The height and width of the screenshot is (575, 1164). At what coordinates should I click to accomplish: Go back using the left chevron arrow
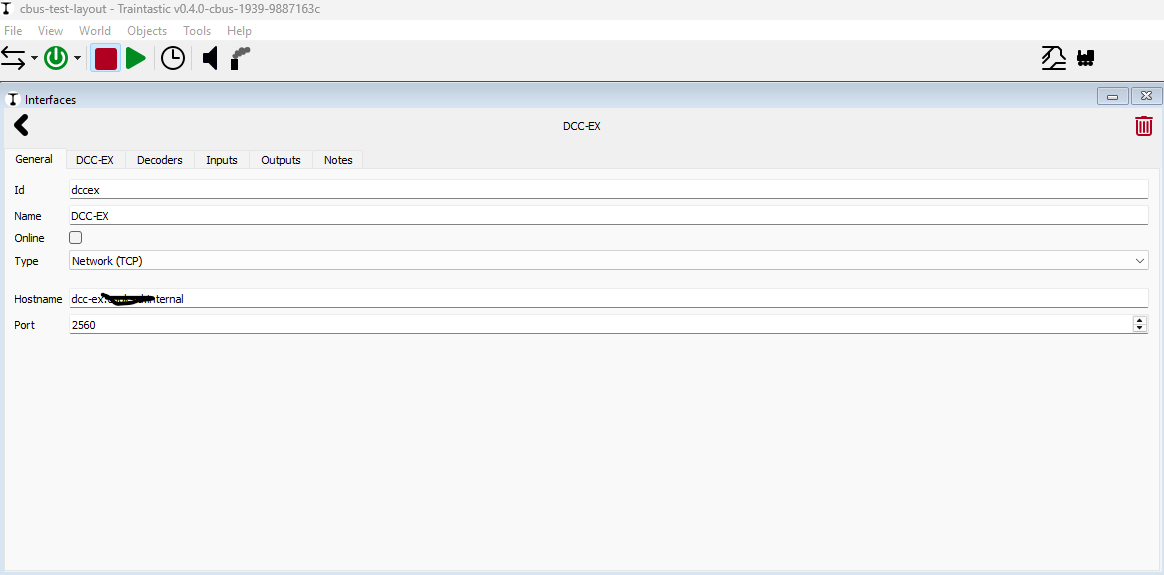21,126
